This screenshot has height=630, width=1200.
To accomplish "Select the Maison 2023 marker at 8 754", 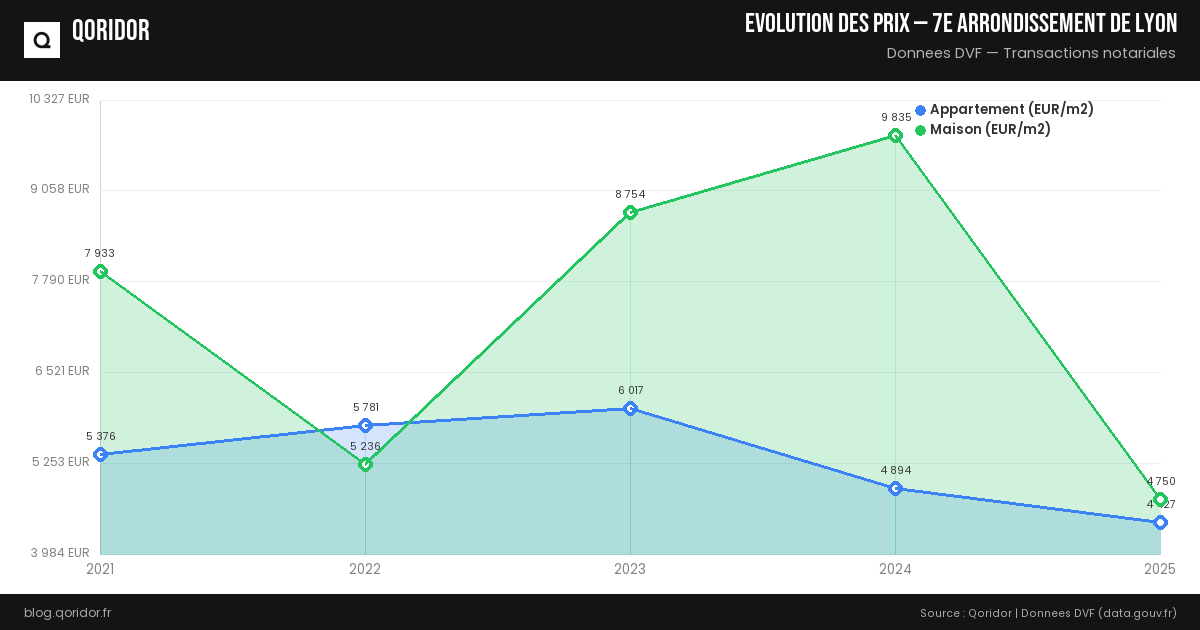I will click(630, 212).
